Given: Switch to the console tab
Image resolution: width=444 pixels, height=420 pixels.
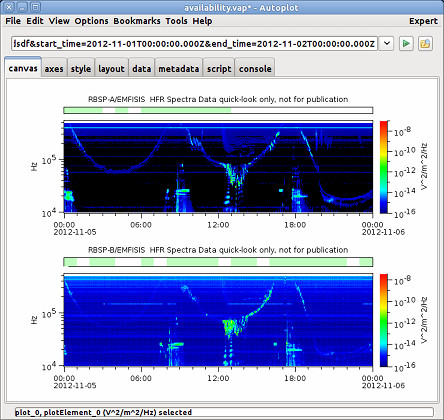Looking at the screenshot, I should tap(255, 69).
